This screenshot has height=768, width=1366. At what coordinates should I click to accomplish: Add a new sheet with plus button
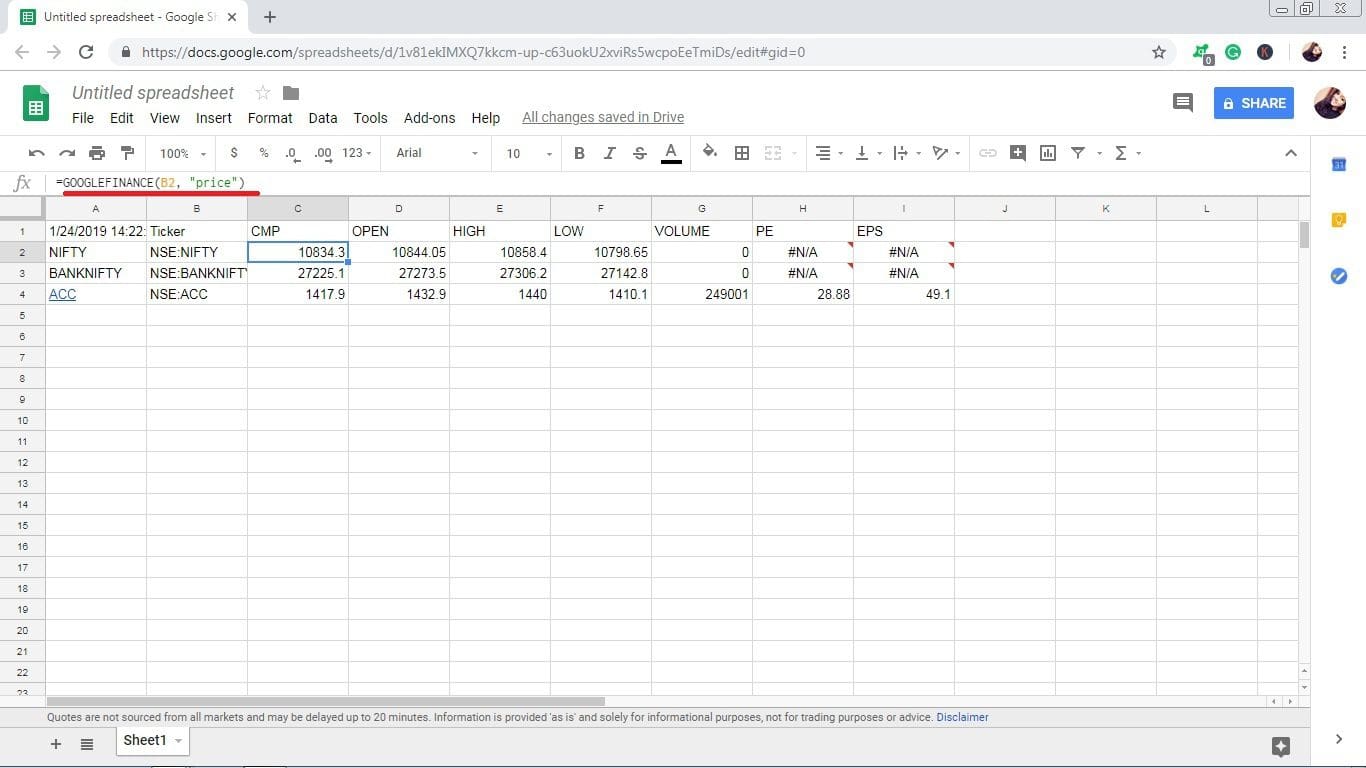click(56, 744)
